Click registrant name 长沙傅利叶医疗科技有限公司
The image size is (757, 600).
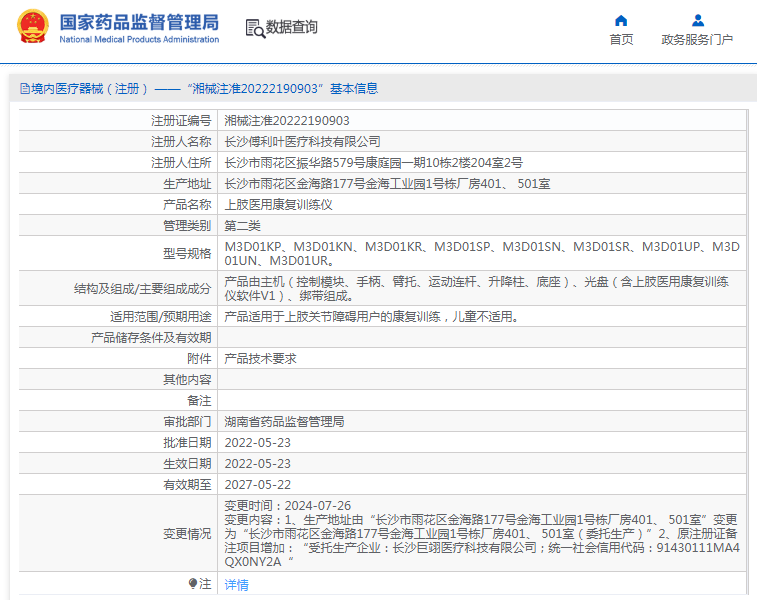click(x=302, y=142)
